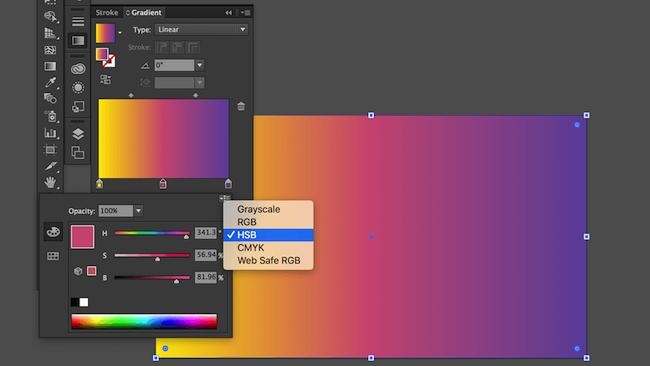650x366 pixels.
Task: Cycle the Gradient tab panel view arrows
Action: click(x=128, y=13)
